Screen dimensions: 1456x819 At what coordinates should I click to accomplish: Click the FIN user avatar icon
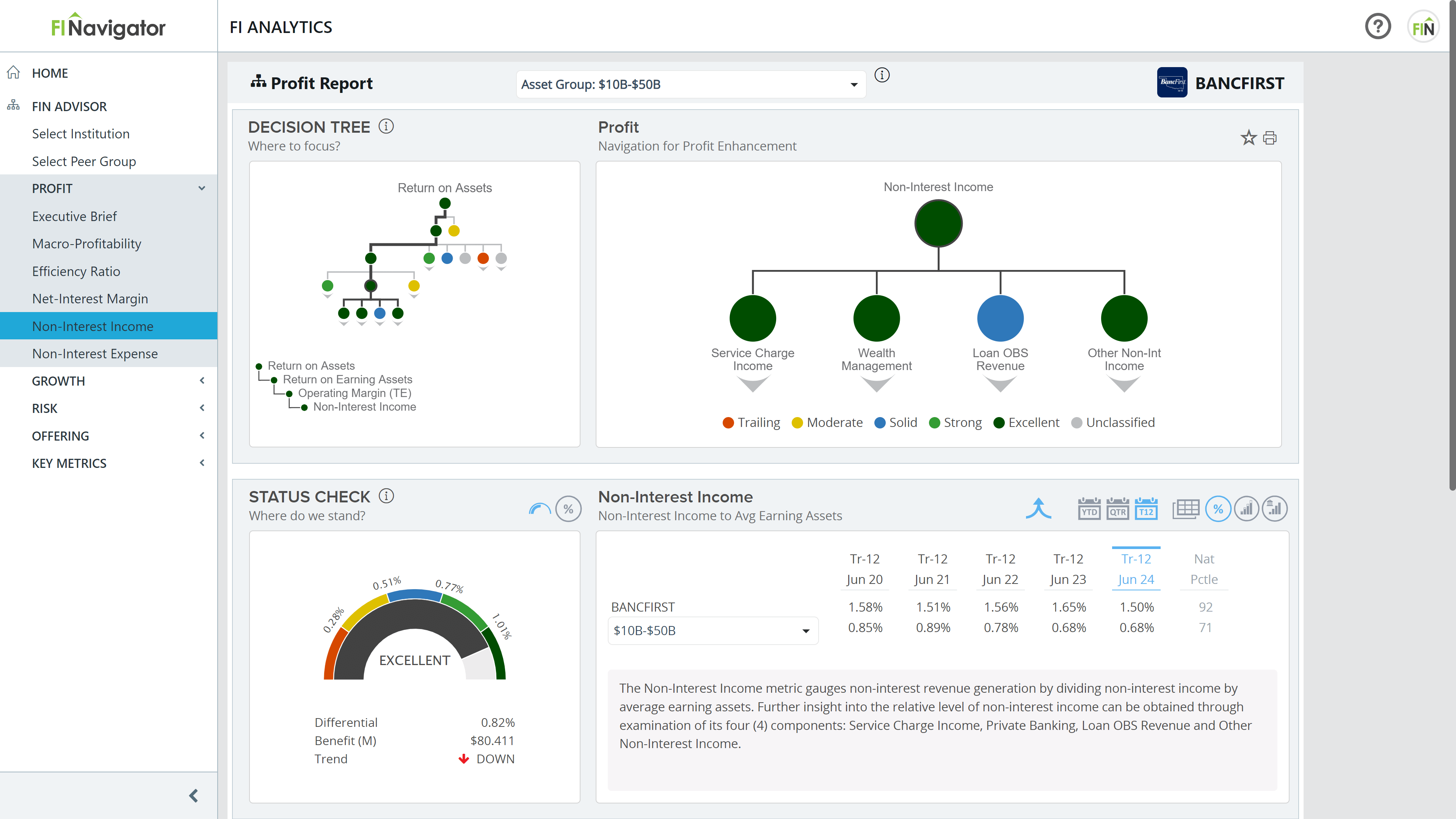pyautogui.click(x=1423, y=27)
